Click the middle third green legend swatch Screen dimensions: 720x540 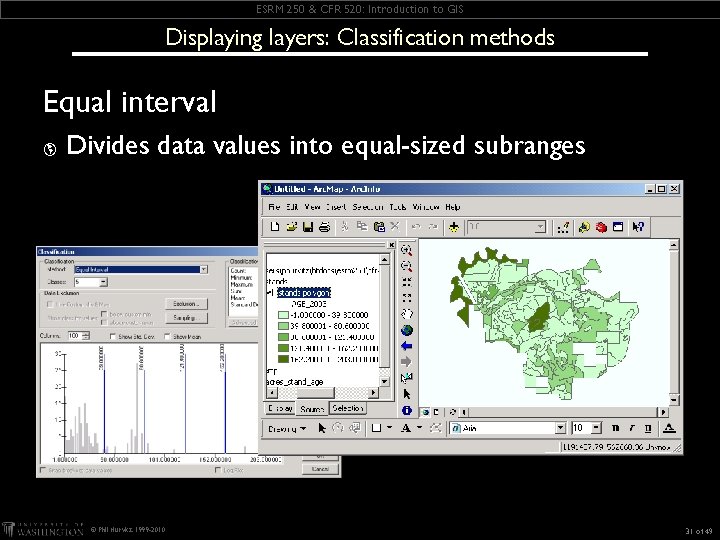pos(283,337)
